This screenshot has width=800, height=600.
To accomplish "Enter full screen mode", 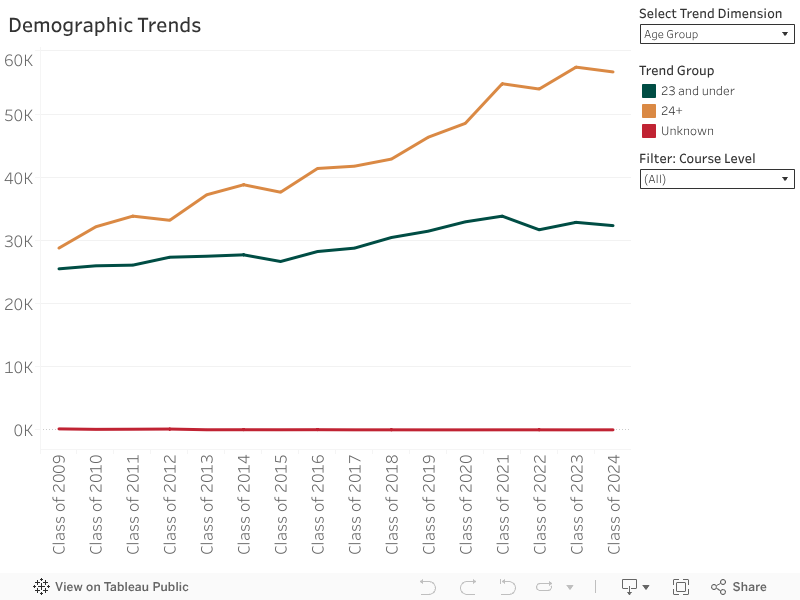I will 681,587.
